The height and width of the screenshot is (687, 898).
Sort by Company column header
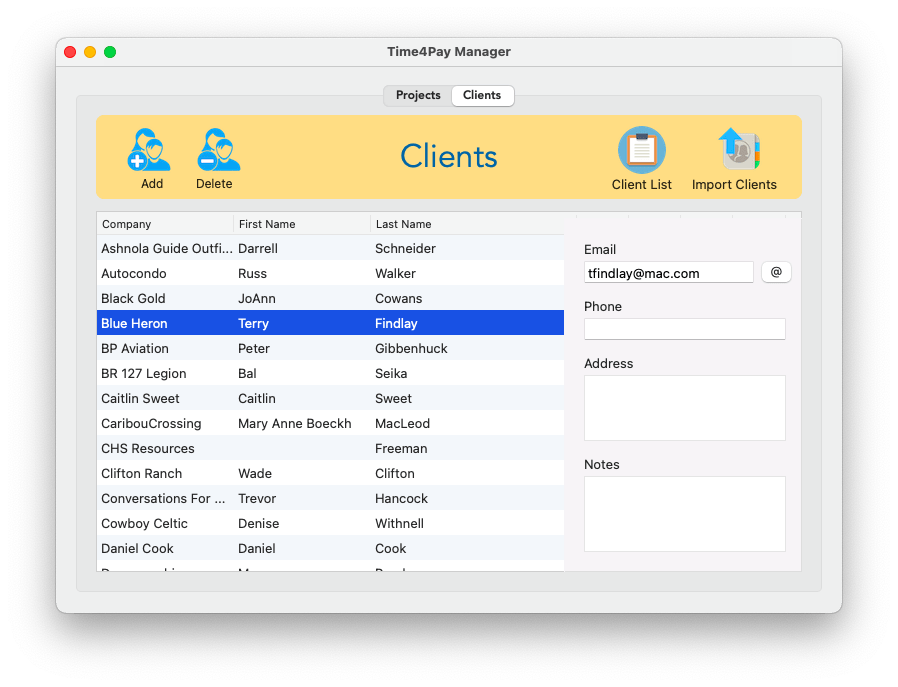coord(166,224)
